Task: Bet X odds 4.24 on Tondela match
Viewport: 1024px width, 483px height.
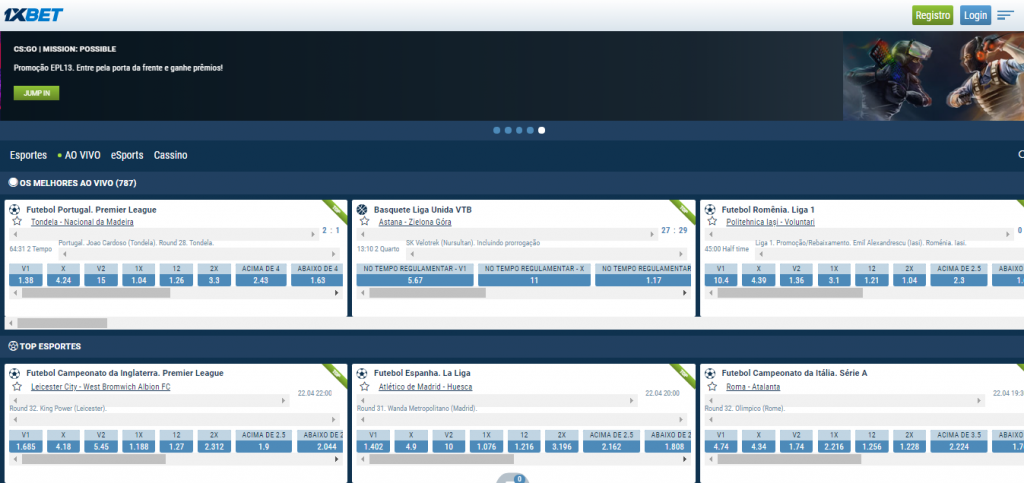Action: (x=63, y=280)
